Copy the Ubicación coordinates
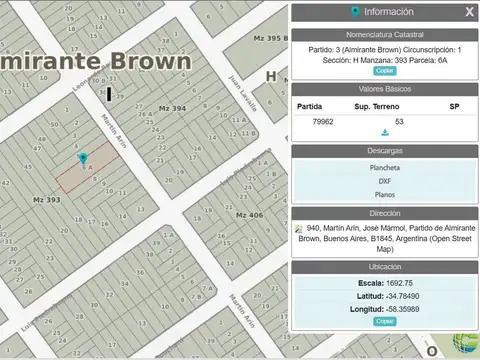This screenshot has height=360, width=480. tap(385, 321)
